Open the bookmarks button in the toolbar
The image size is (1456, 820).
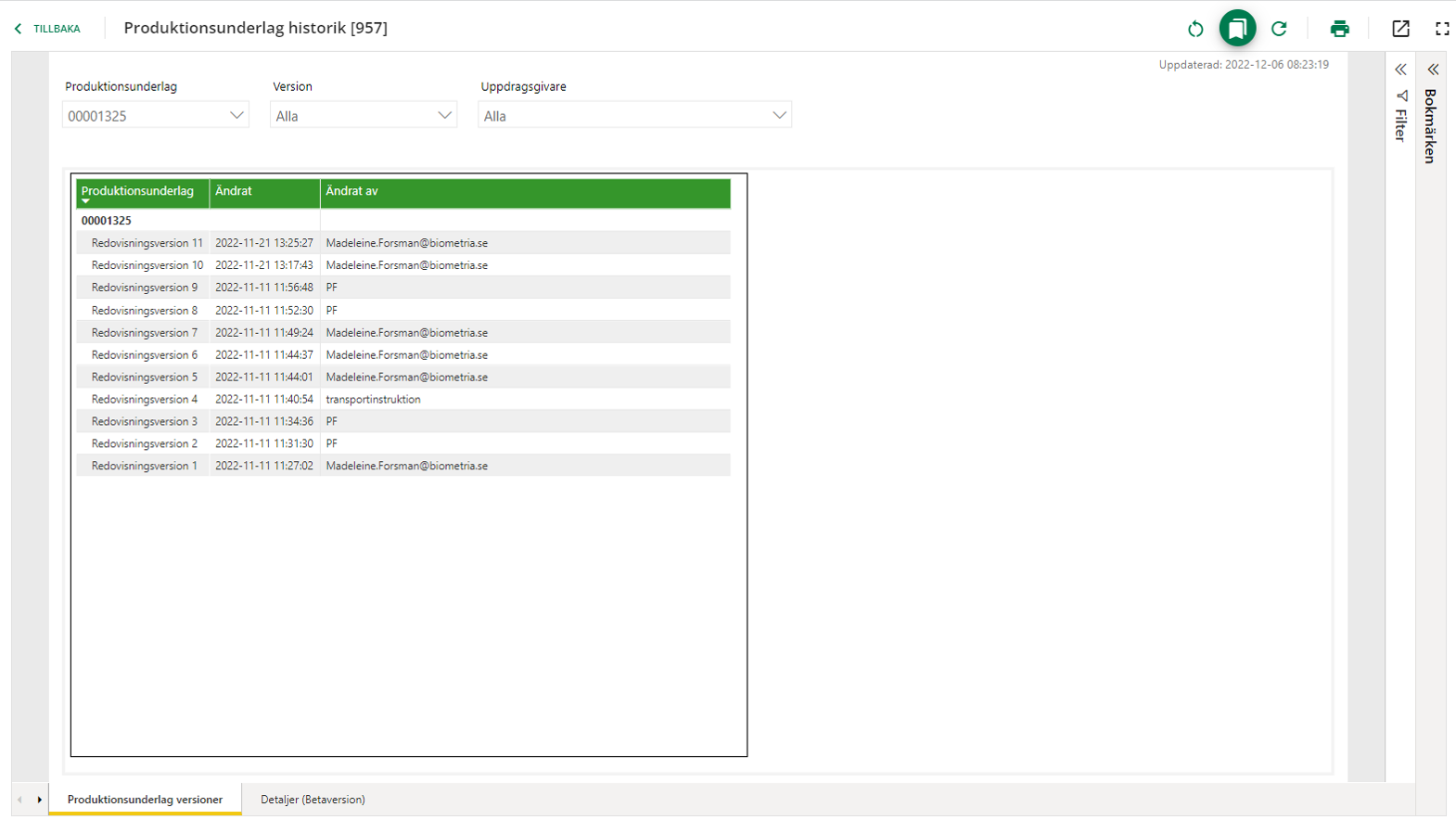(x=1237, y=29)
